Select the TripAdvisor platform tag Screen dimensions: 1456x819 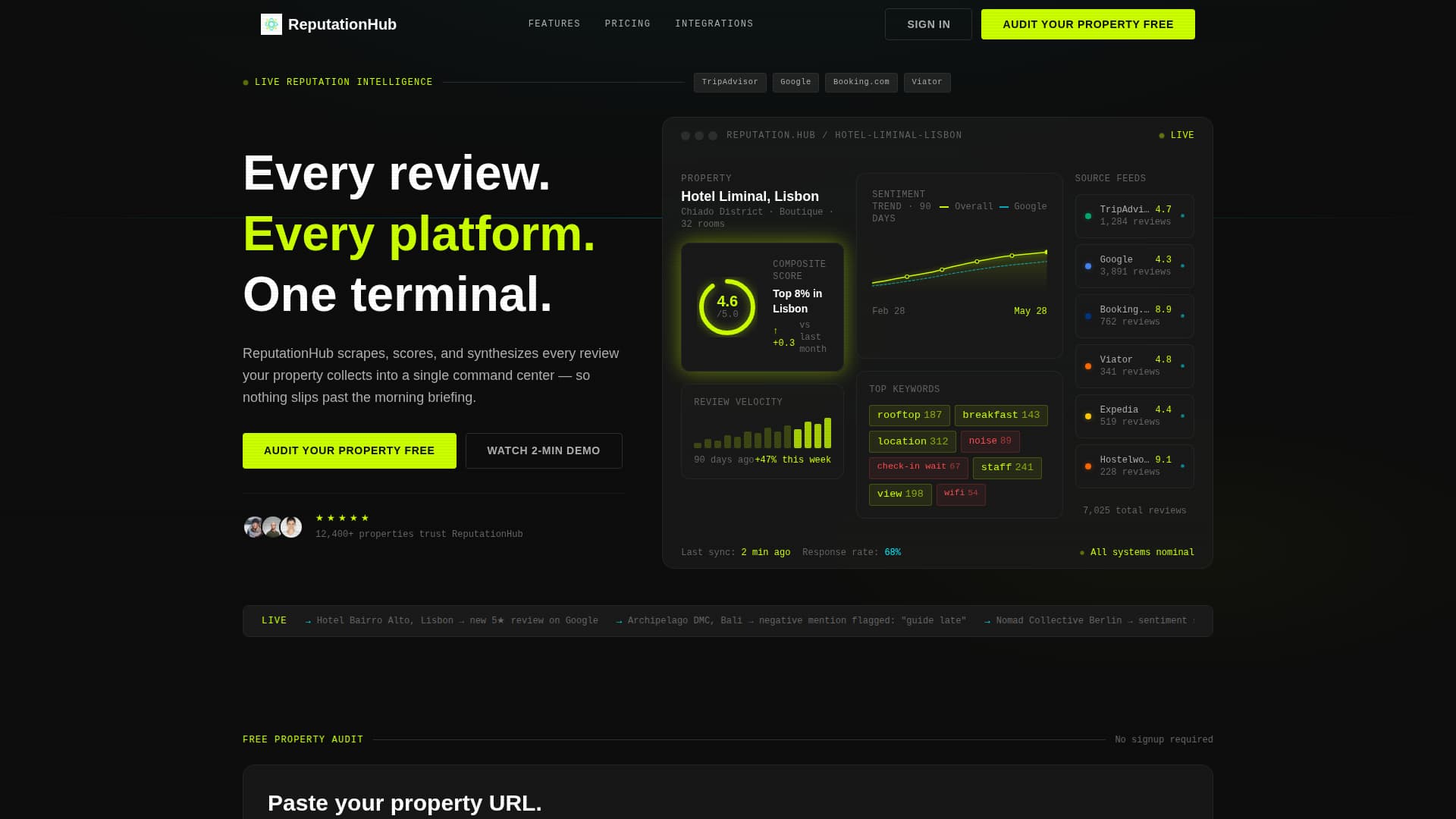[x=730, y=83]
